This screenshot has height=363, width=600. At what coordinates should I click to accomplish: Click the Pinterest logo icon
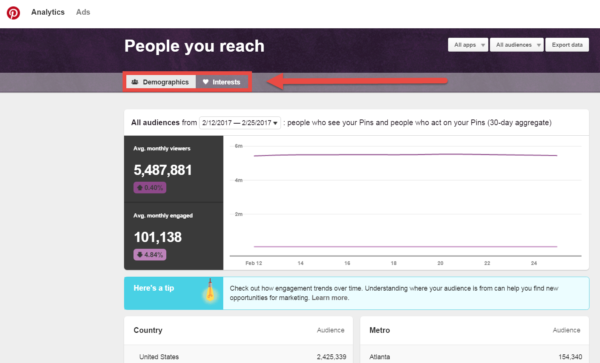click(x=13, y=13)
